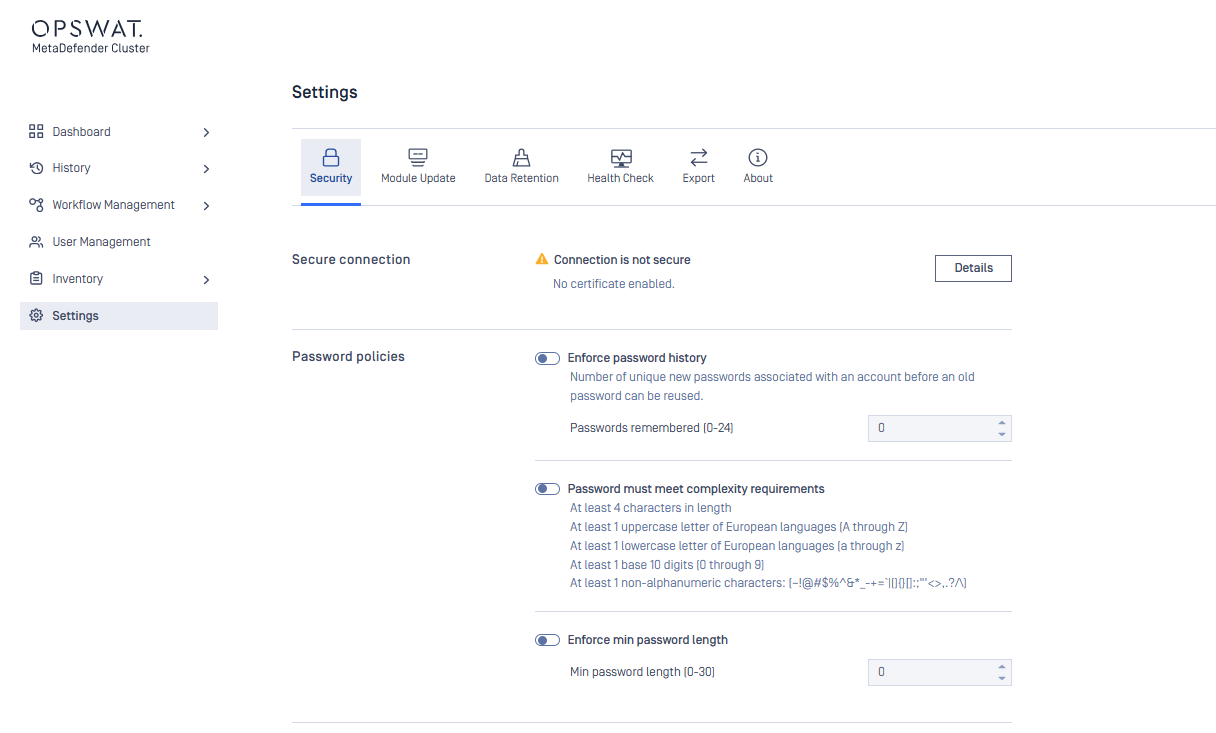This screenshot has width=1216, height=733.
Task: Open Settings in the sidebar
Action: [76, 316]
